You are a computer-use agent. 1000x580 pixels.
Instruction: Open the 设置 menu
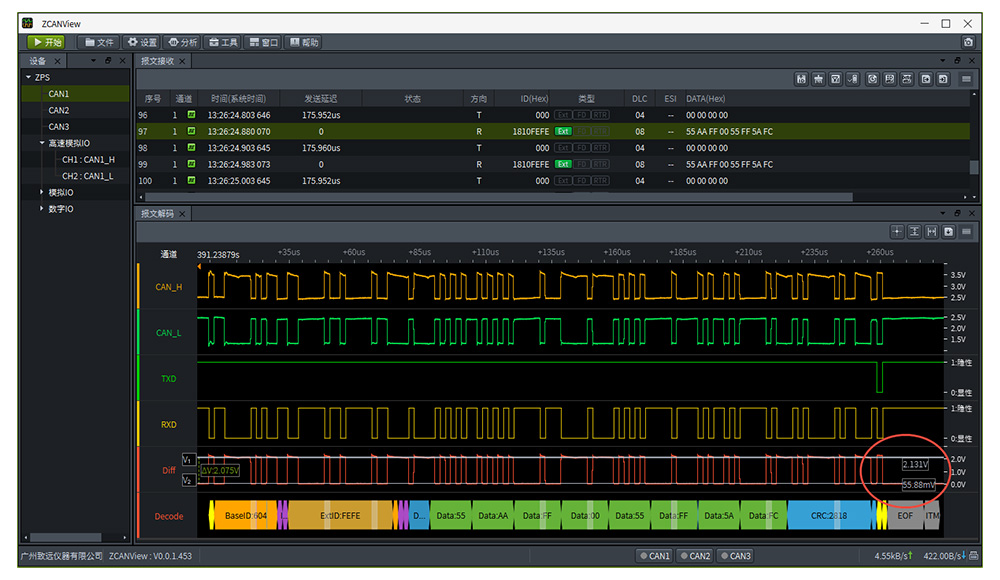point(142,42)
